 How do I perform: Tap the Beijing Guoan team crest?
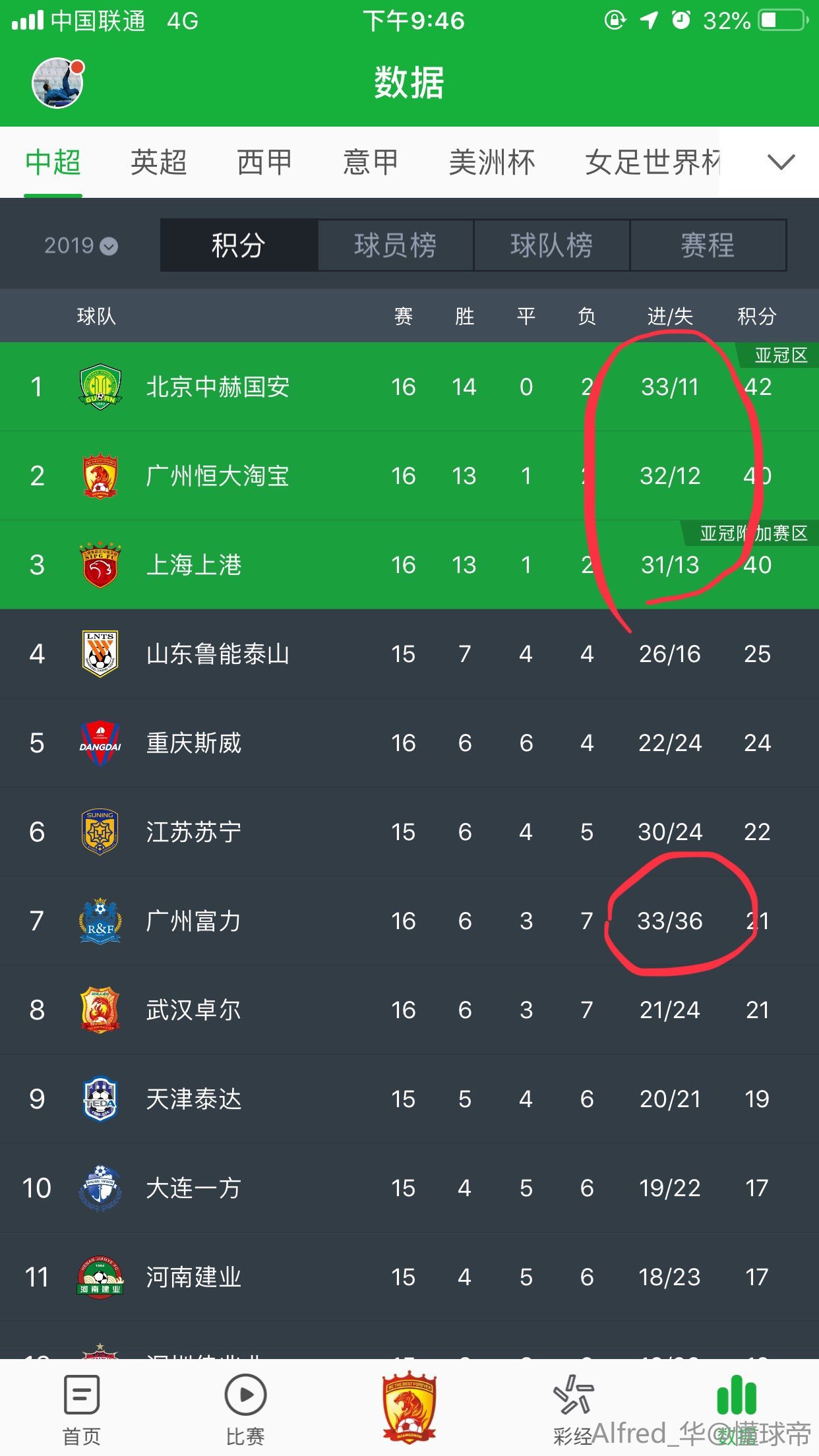point(100,387)
